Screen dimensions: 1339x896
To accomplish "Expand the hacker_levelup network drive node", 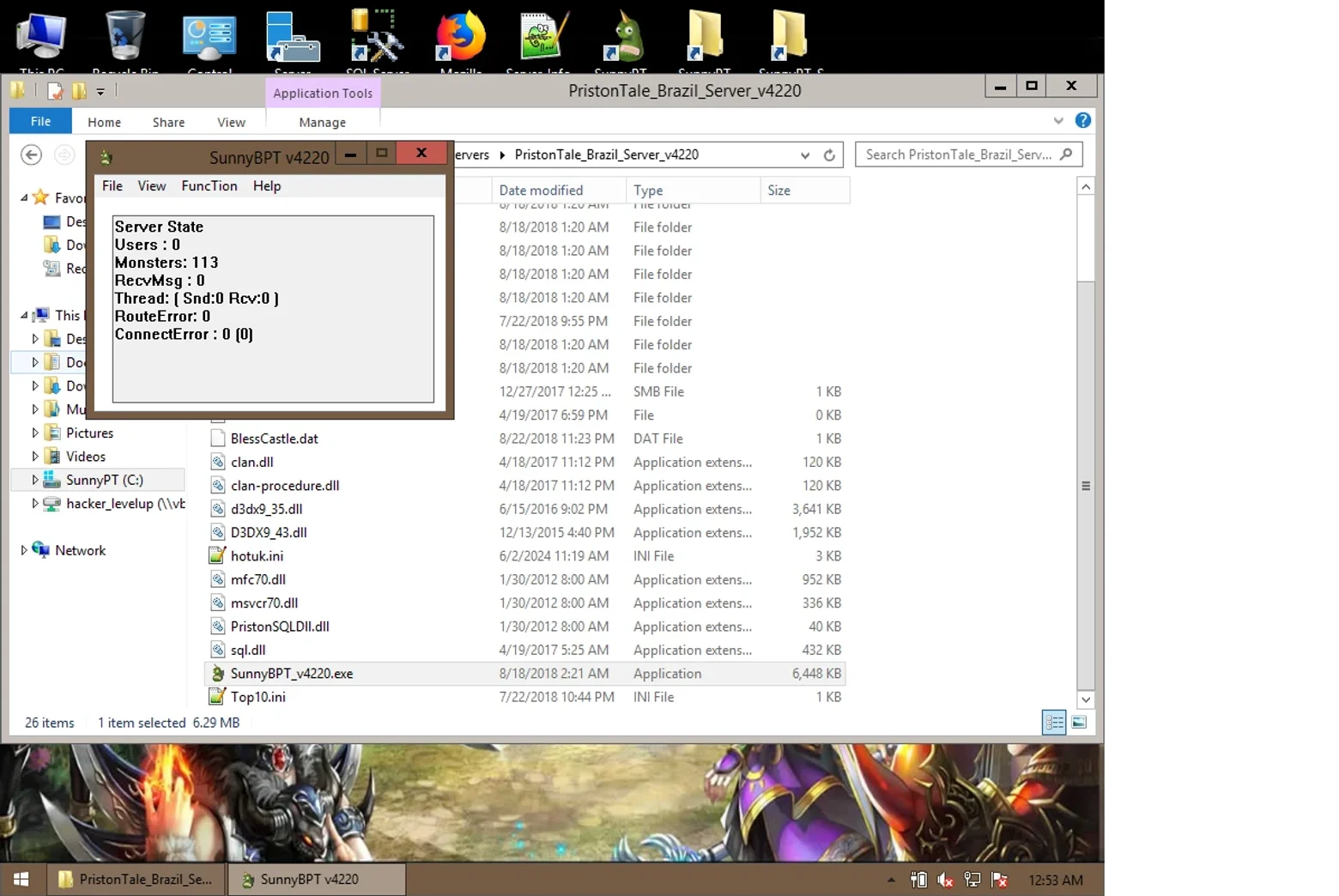I will (x=34, y=504).
